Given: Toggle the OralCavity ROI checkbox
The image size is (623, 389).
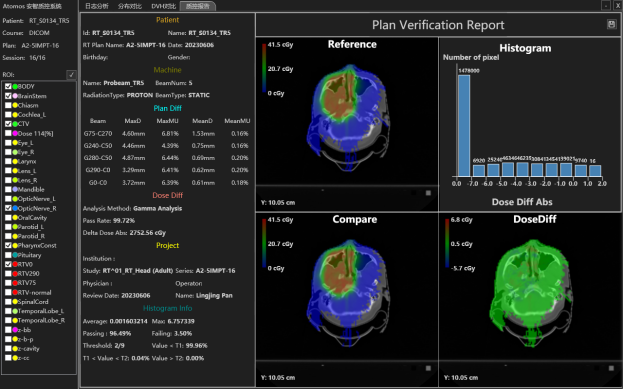Looking at the screenshot, I should (x=8, y=217).
